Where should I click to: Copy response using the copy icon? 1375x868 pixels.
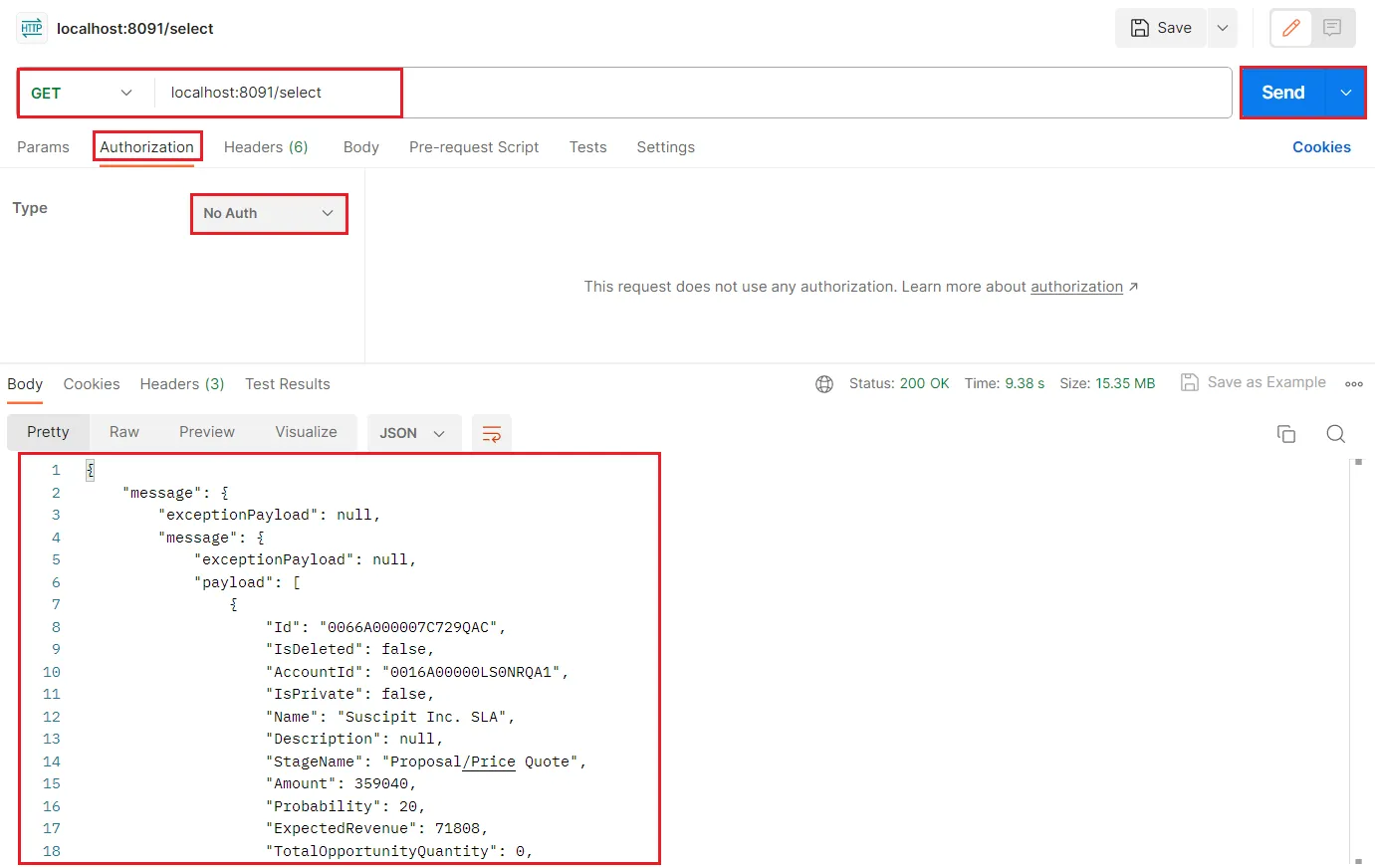(x=1286, y=433)
